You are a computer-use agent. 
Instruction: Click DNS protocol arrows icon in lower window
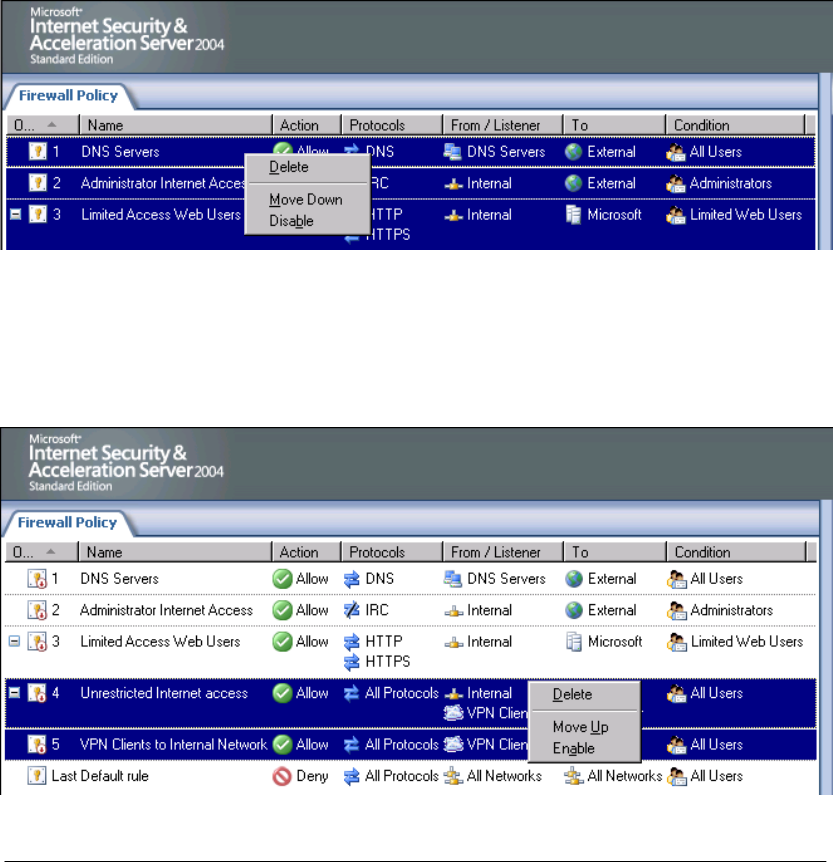[351, 579]
